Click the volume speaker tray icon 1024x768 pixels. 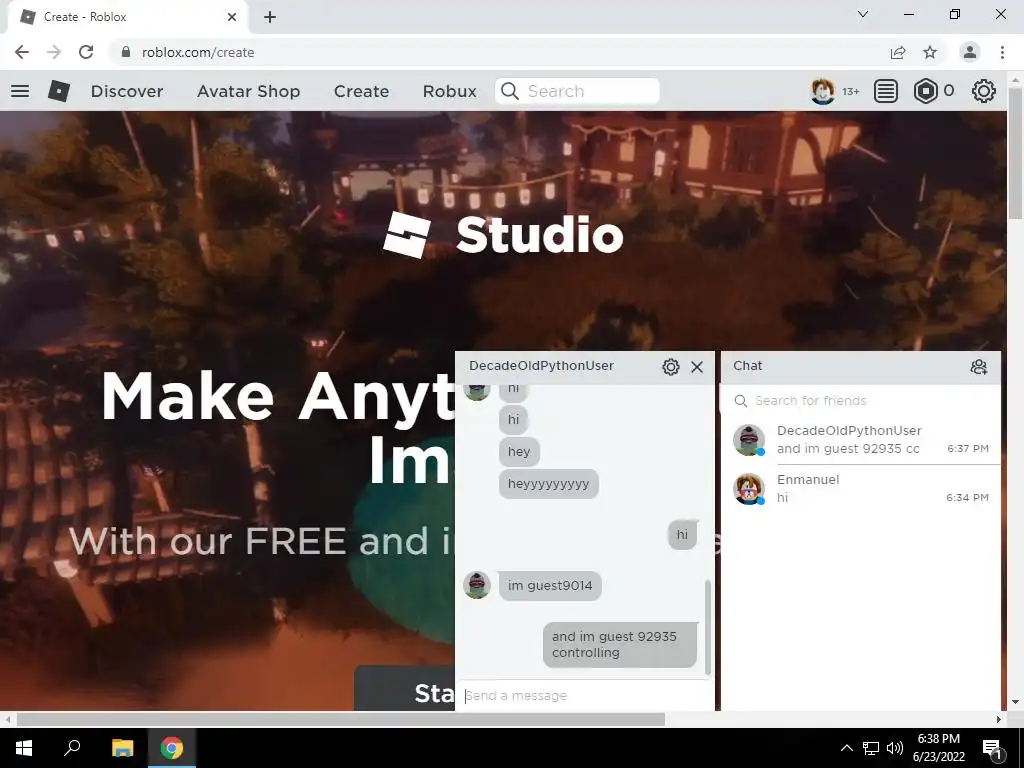click(895, 748)
